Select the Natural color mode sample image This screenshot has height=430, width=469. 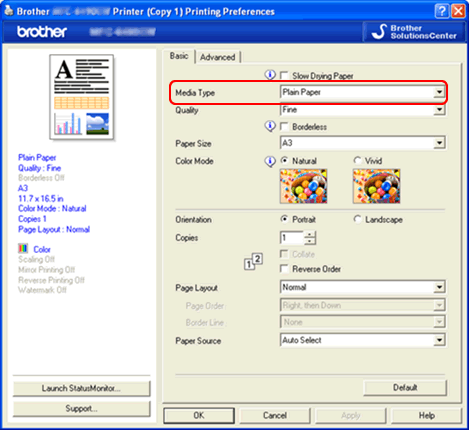[303, 186]
